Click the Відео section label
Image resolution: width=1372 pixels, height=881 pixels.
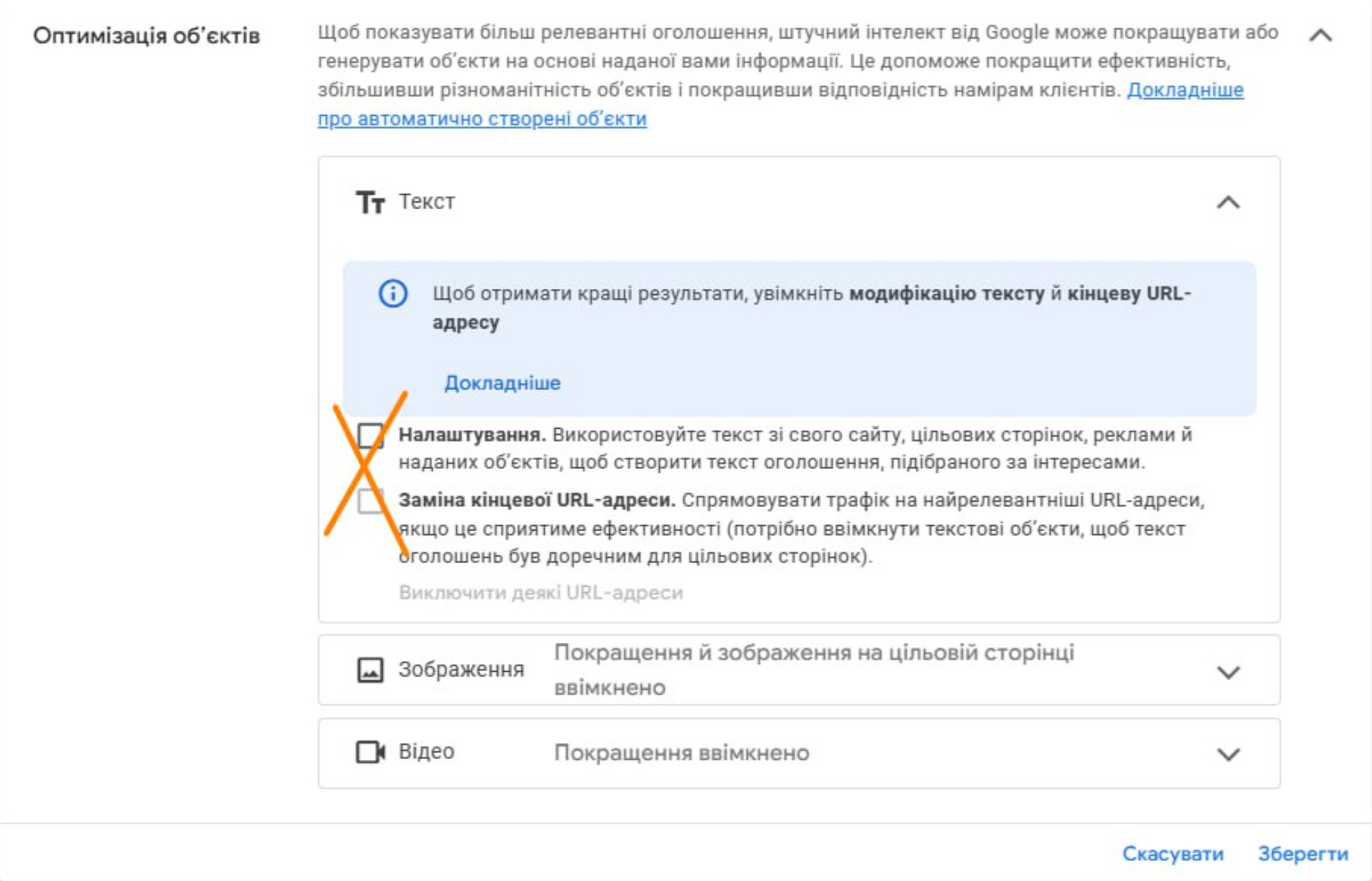click(426, 752)
